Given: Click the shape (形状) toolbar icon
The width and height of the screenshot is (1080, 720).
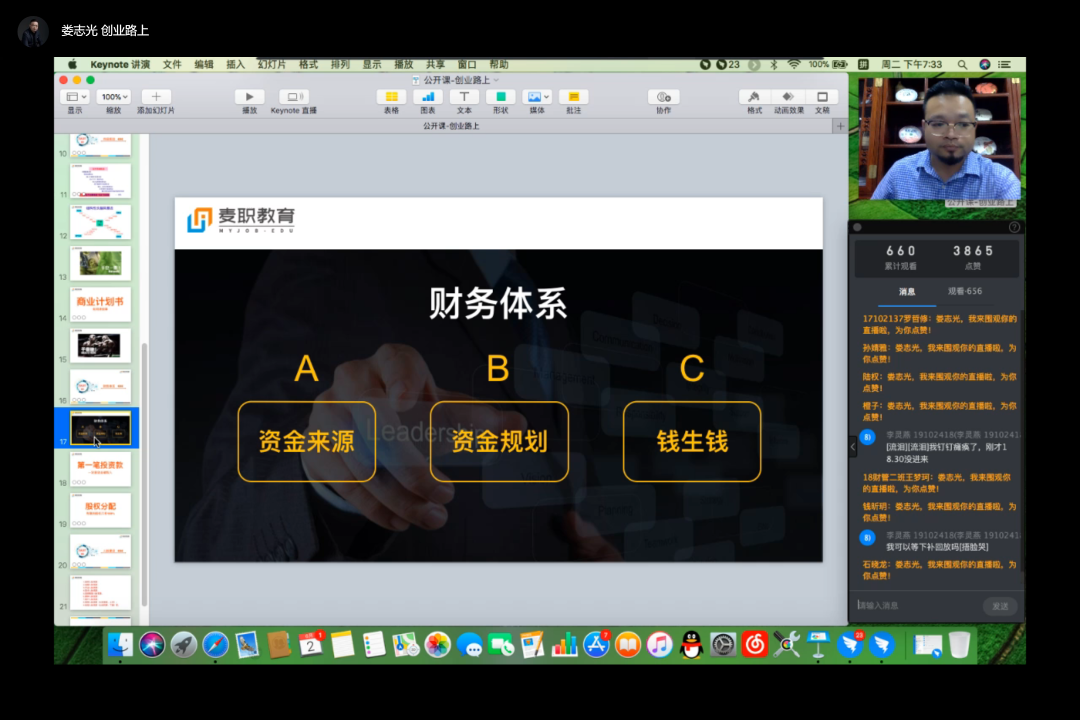Looking at the screenshot, I should point(500,97).
